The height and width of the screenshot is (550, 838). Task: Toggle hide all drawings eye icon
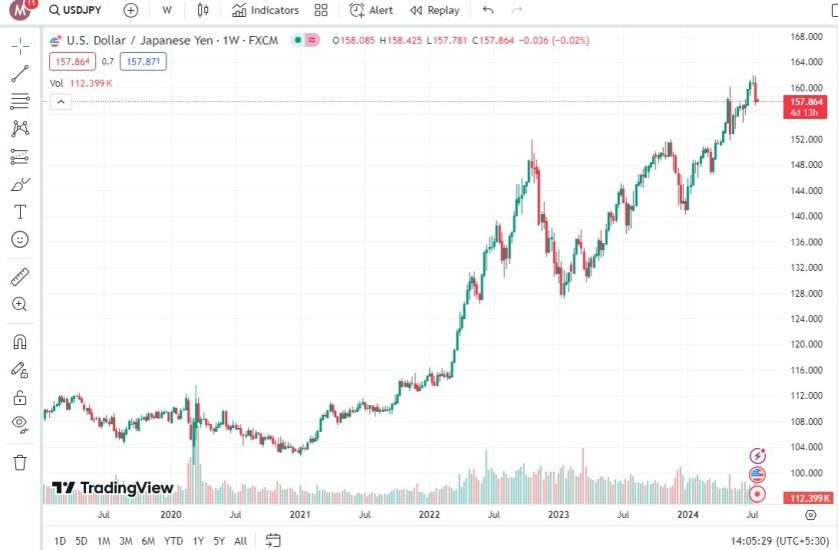point(20,424)
